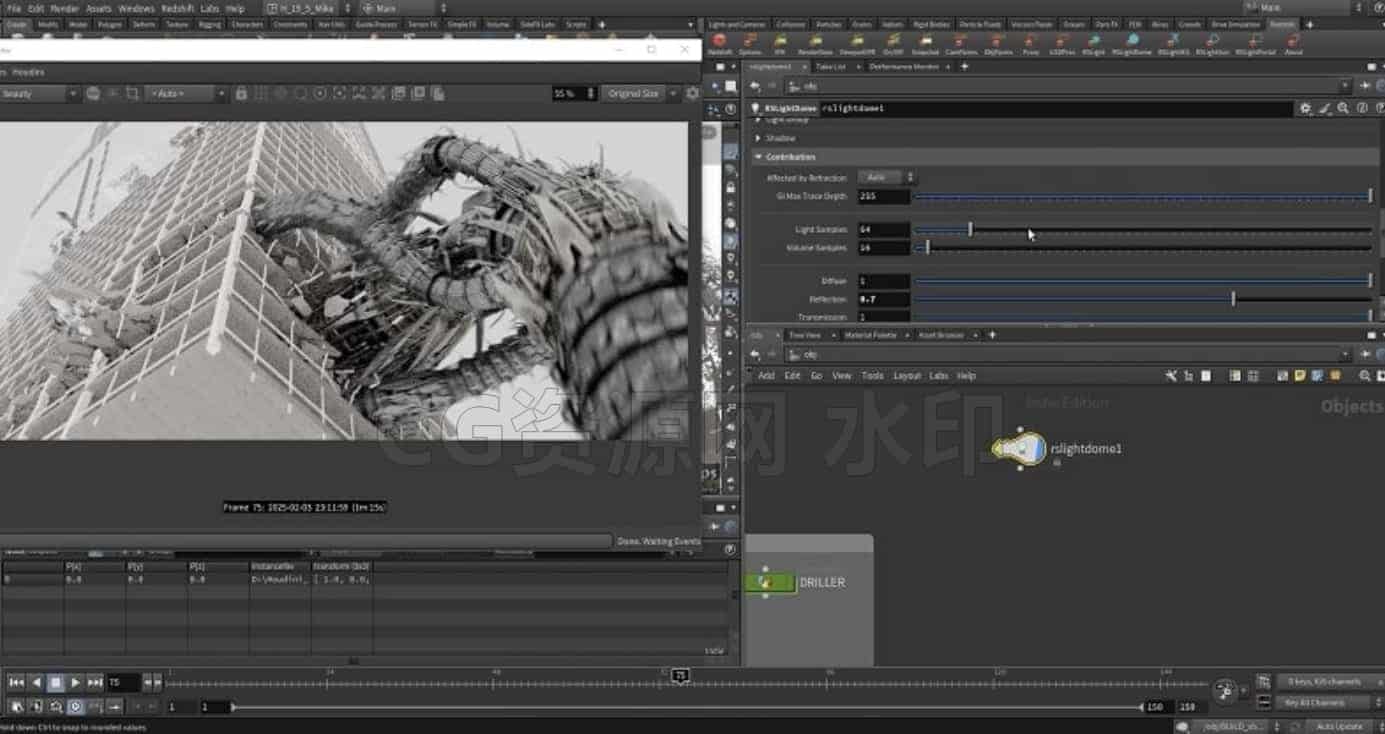Open network editor wrench tools icon

(x=1171, y=376)
